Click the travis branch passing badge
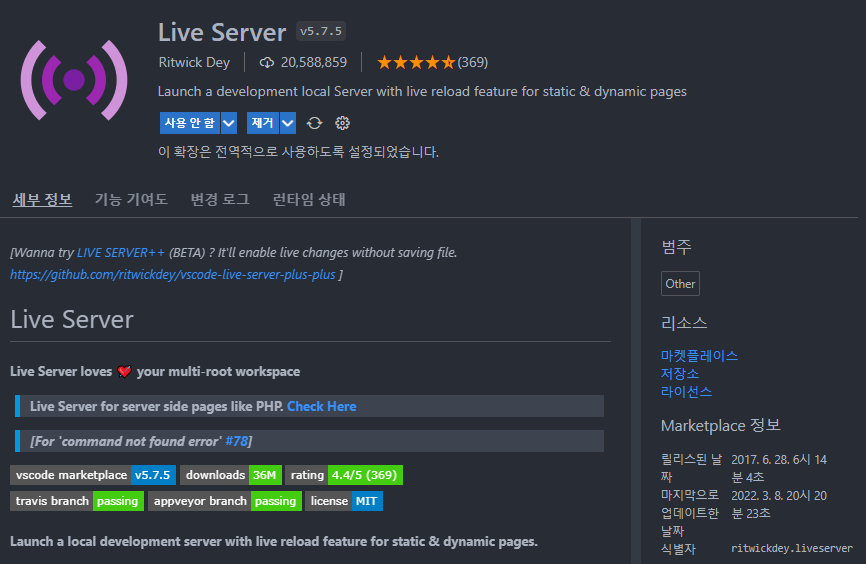866x564 pixels. pos(77,501)
